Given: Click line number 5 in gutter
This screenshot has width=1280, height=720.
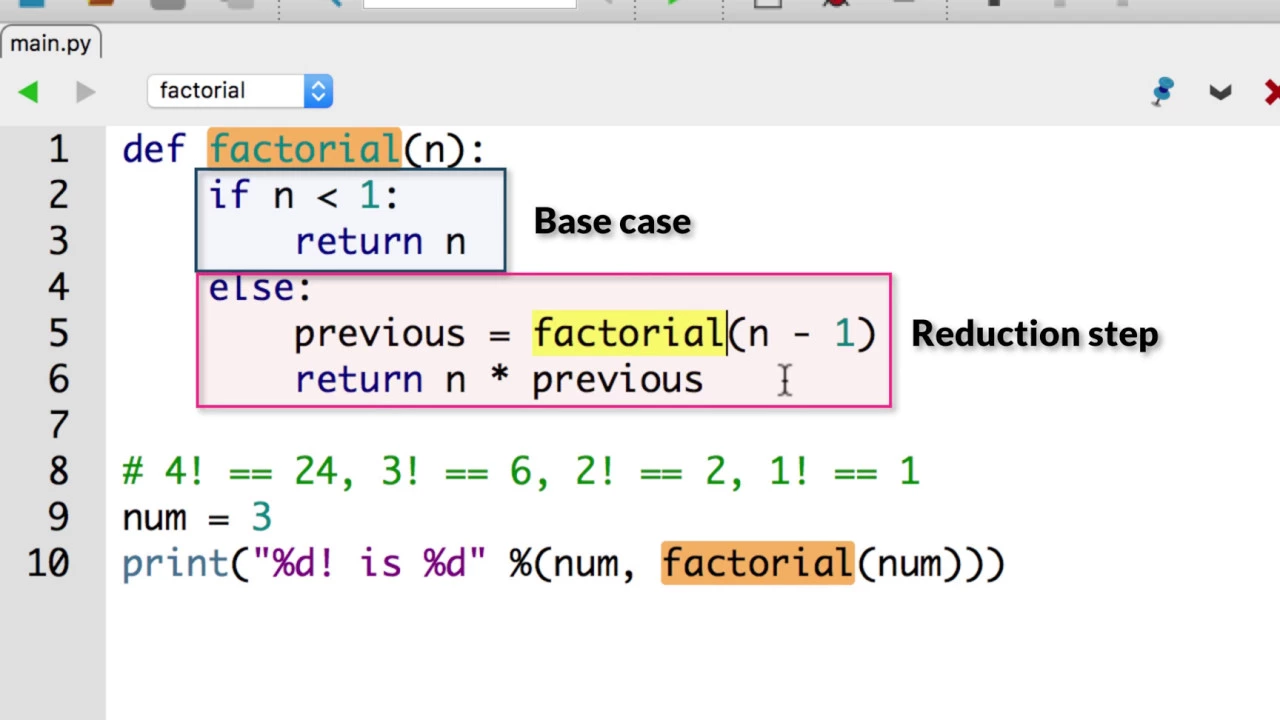Looking at the screenshot, I should click(x=58, y=334).
